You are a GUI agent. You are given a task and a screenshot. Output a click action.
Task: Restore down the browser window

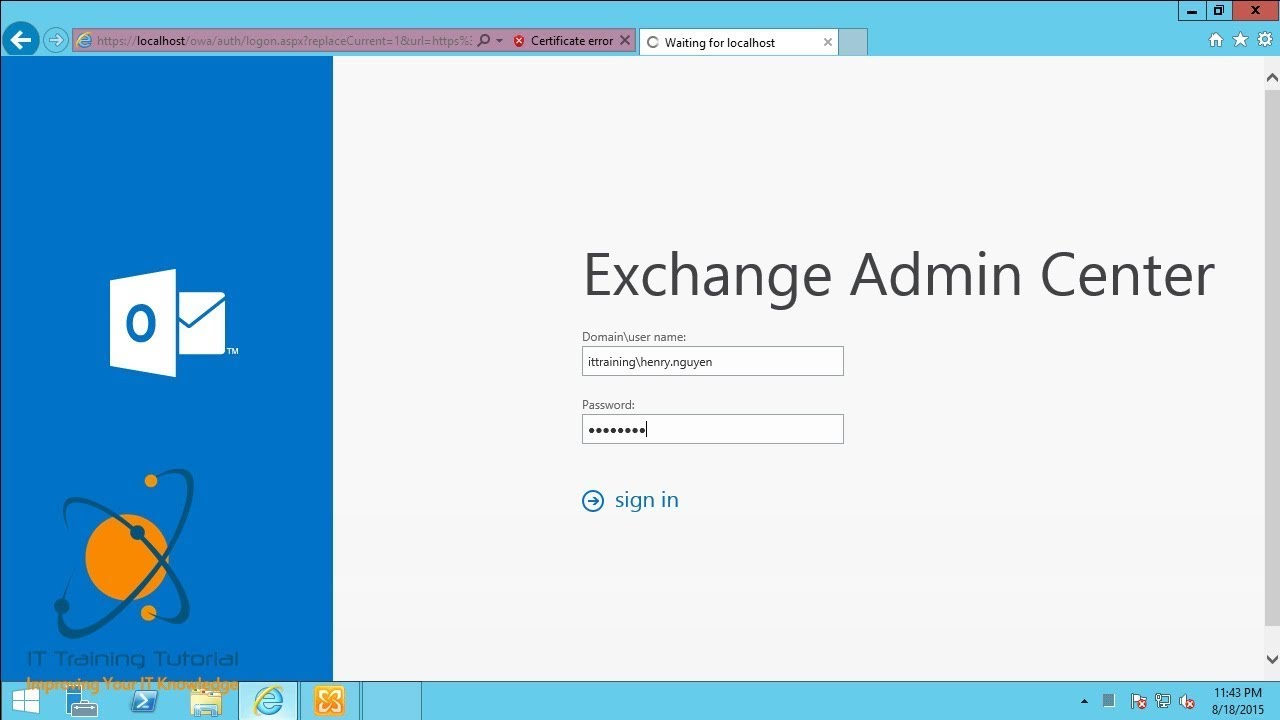[x=1219, y=10]
